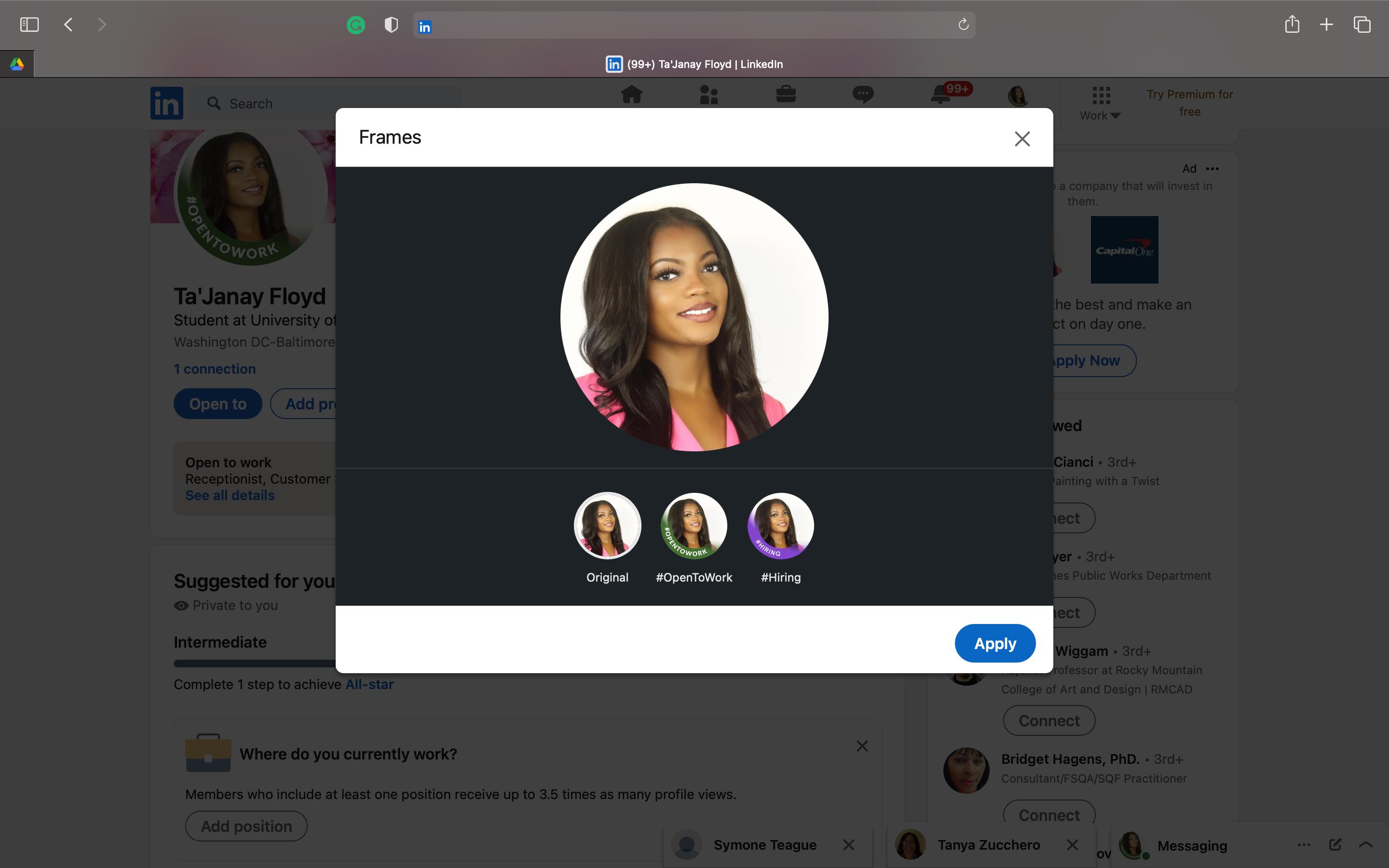Screen dimensions: 1389x868
Task: Select the LinkedIn browser tab
Action: pos(694,64)
